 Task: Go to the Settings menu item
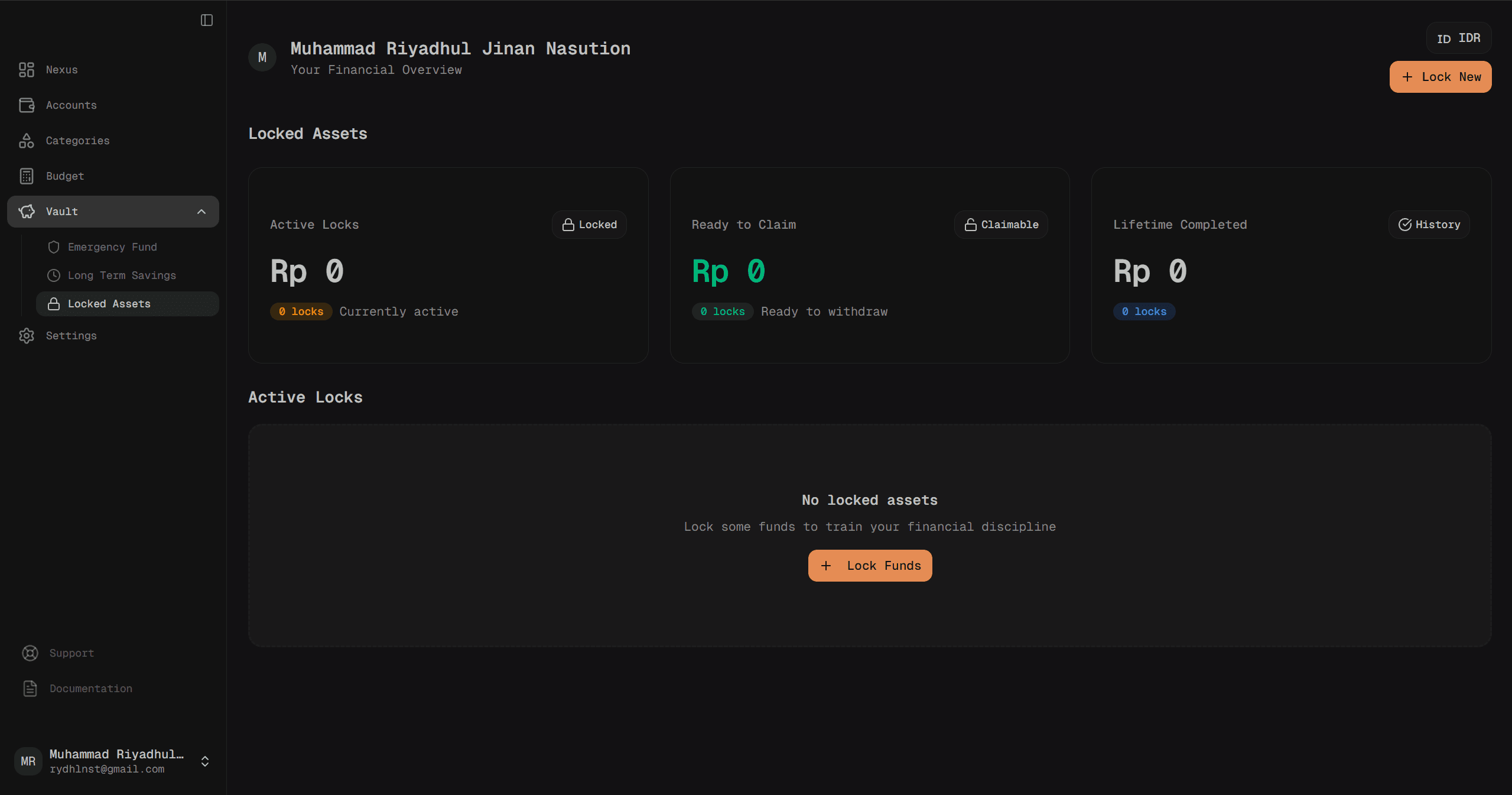(x=71, y=336)
